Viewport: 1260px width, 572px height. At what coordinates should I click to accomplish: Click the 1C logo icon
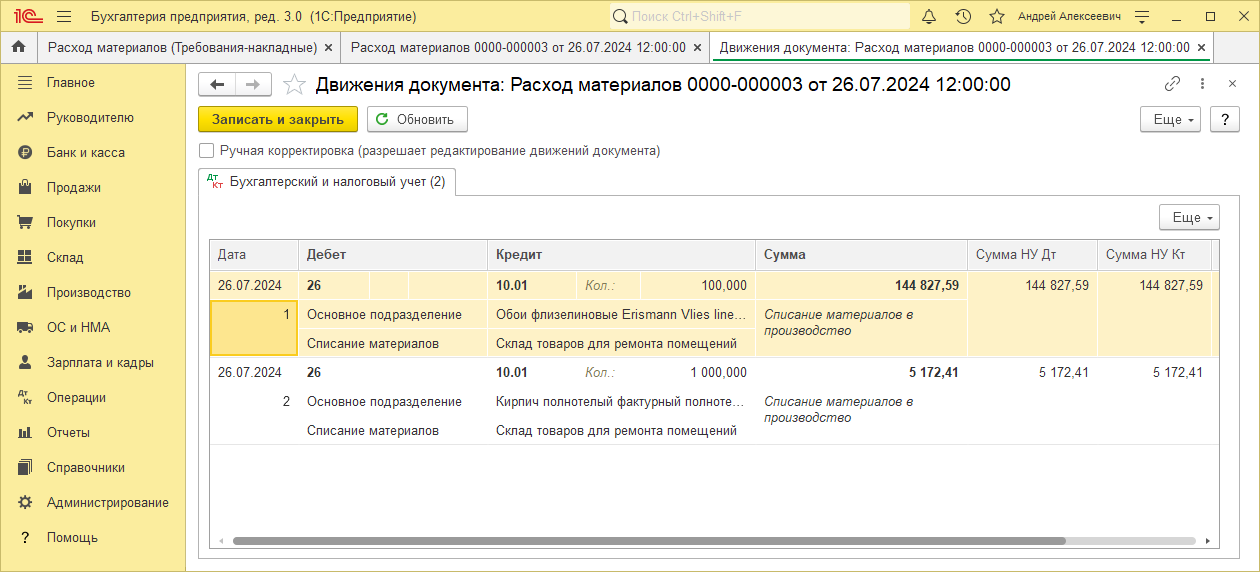[26, 16]
